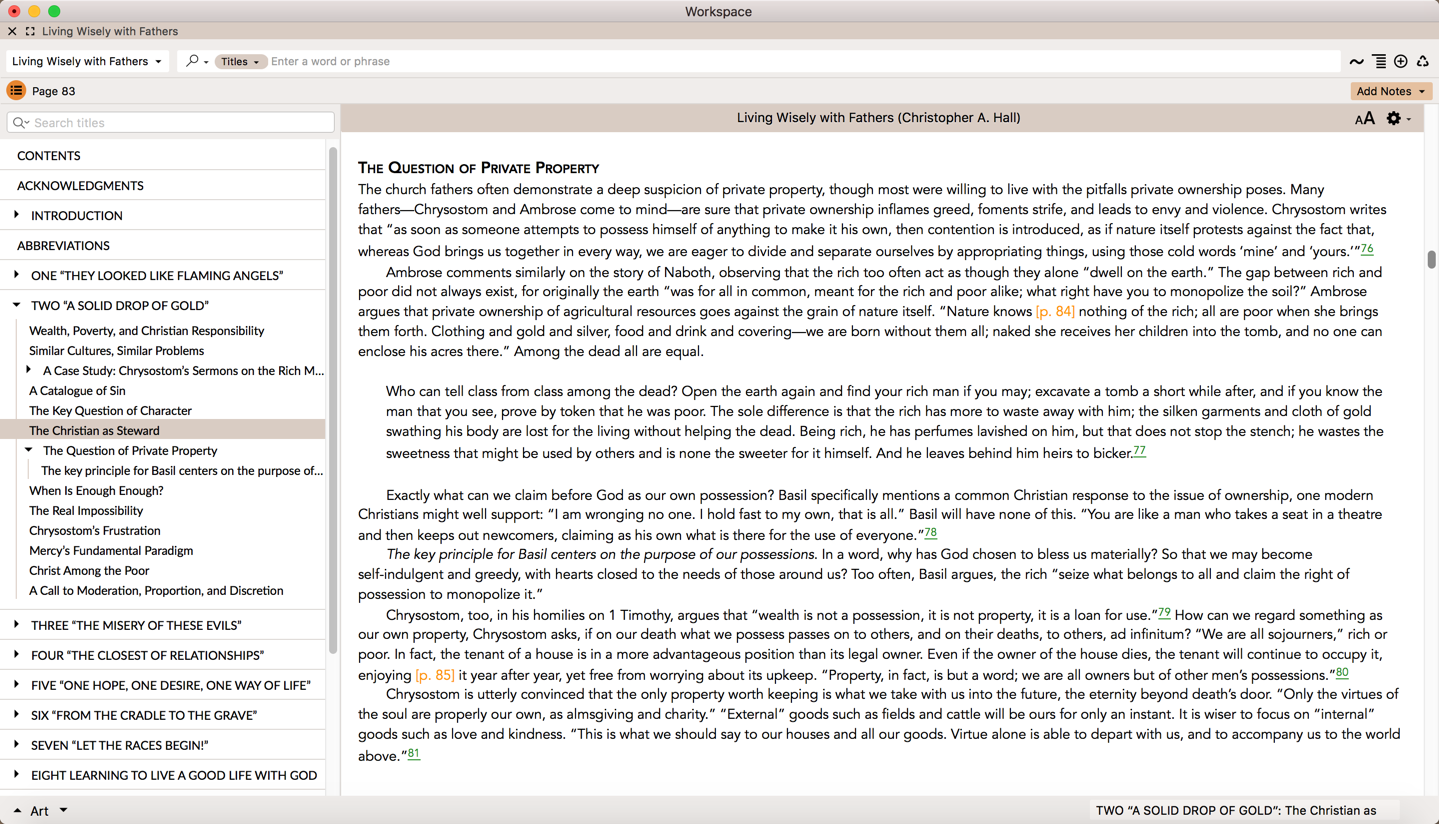
Task: Open the Add Notes dropdown
Action: 1391,91
